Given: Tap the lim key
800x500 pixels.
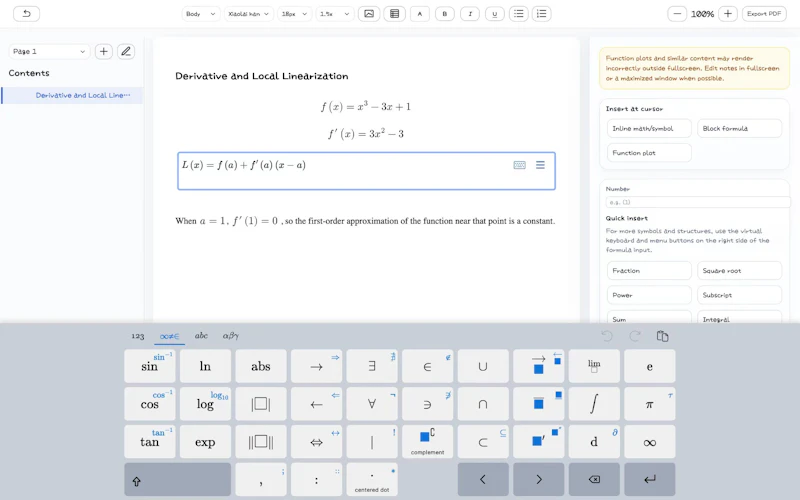Looking at the screenshot, I should 594,366.
